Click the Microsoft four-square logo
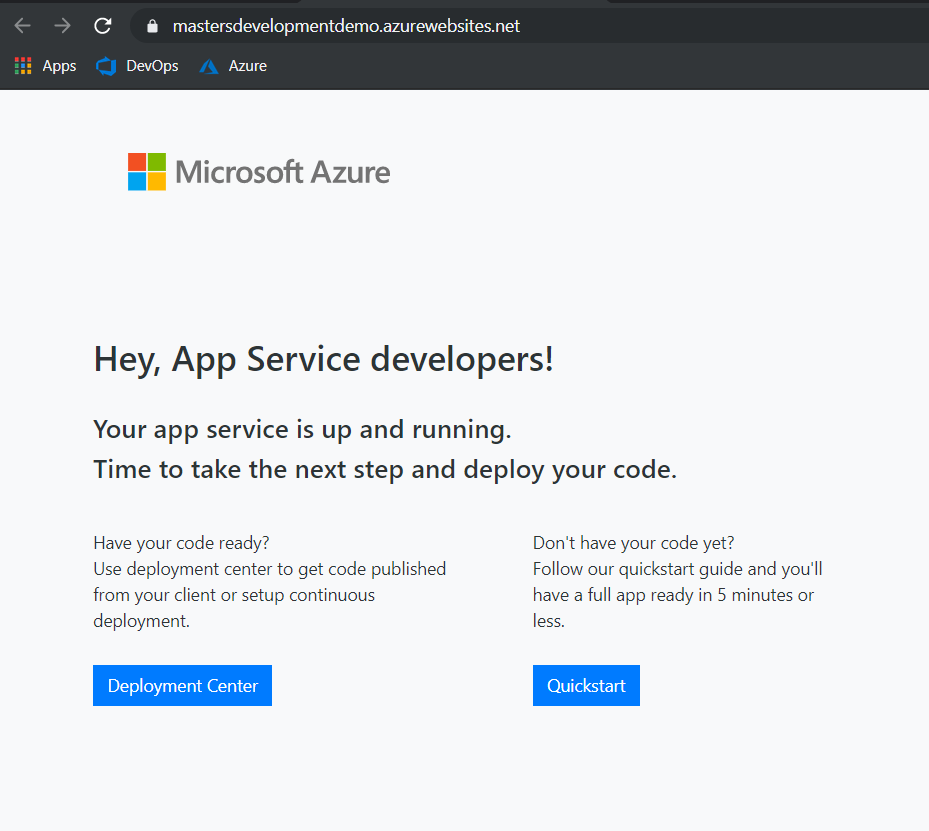The height and width of the screenshot is (831, 929). pos(146,172)
